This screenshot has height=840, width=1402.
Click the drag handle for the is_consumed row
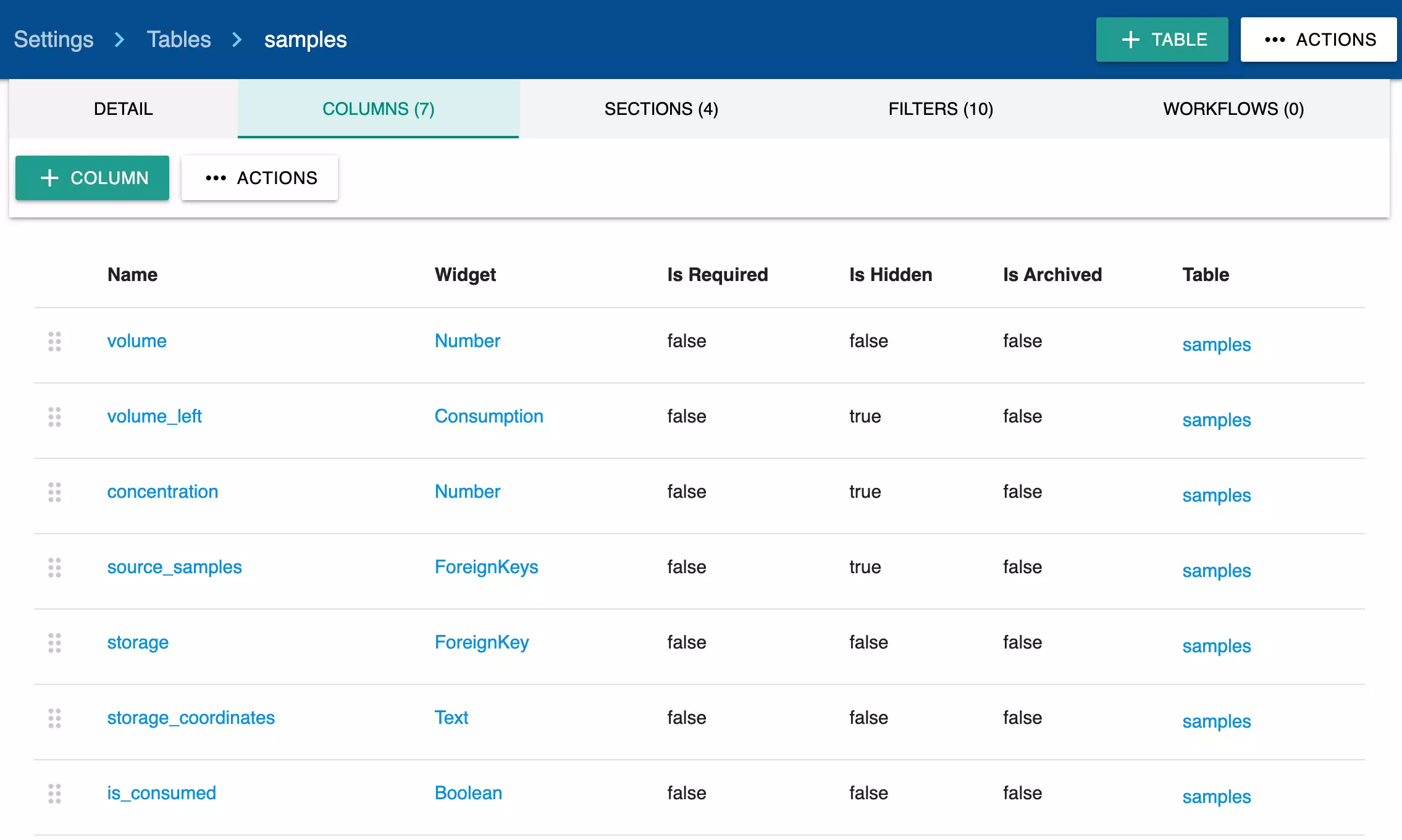point(54,794)
